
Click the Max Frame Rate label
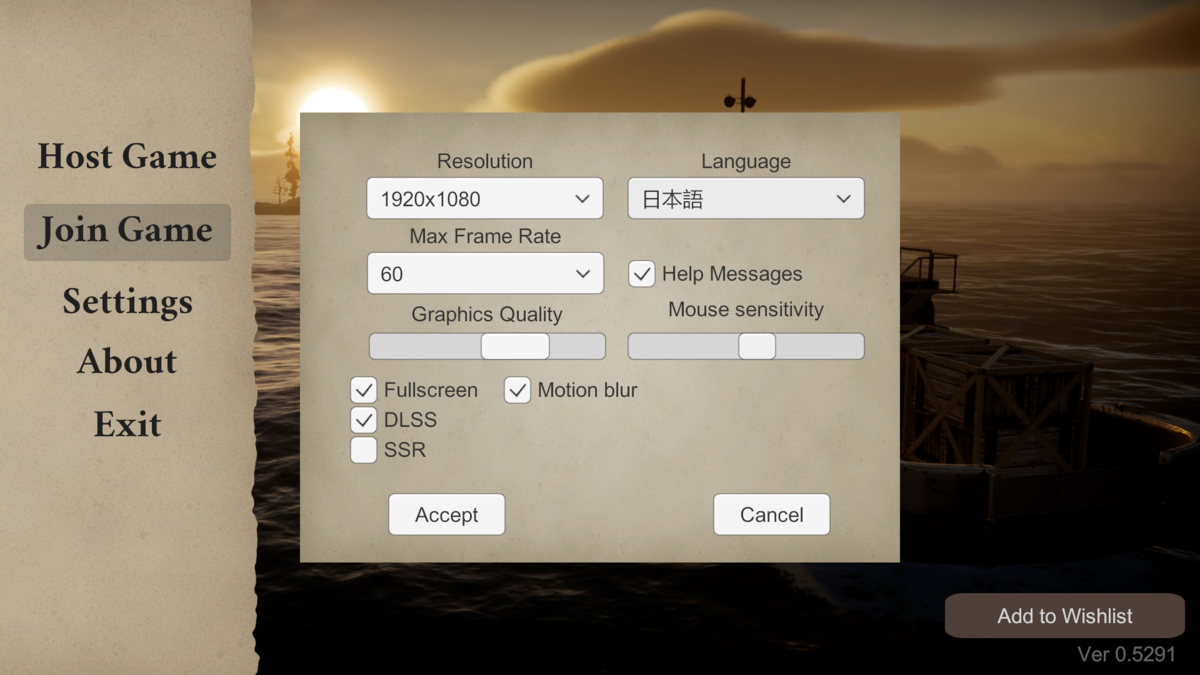(x=485, y=236)
